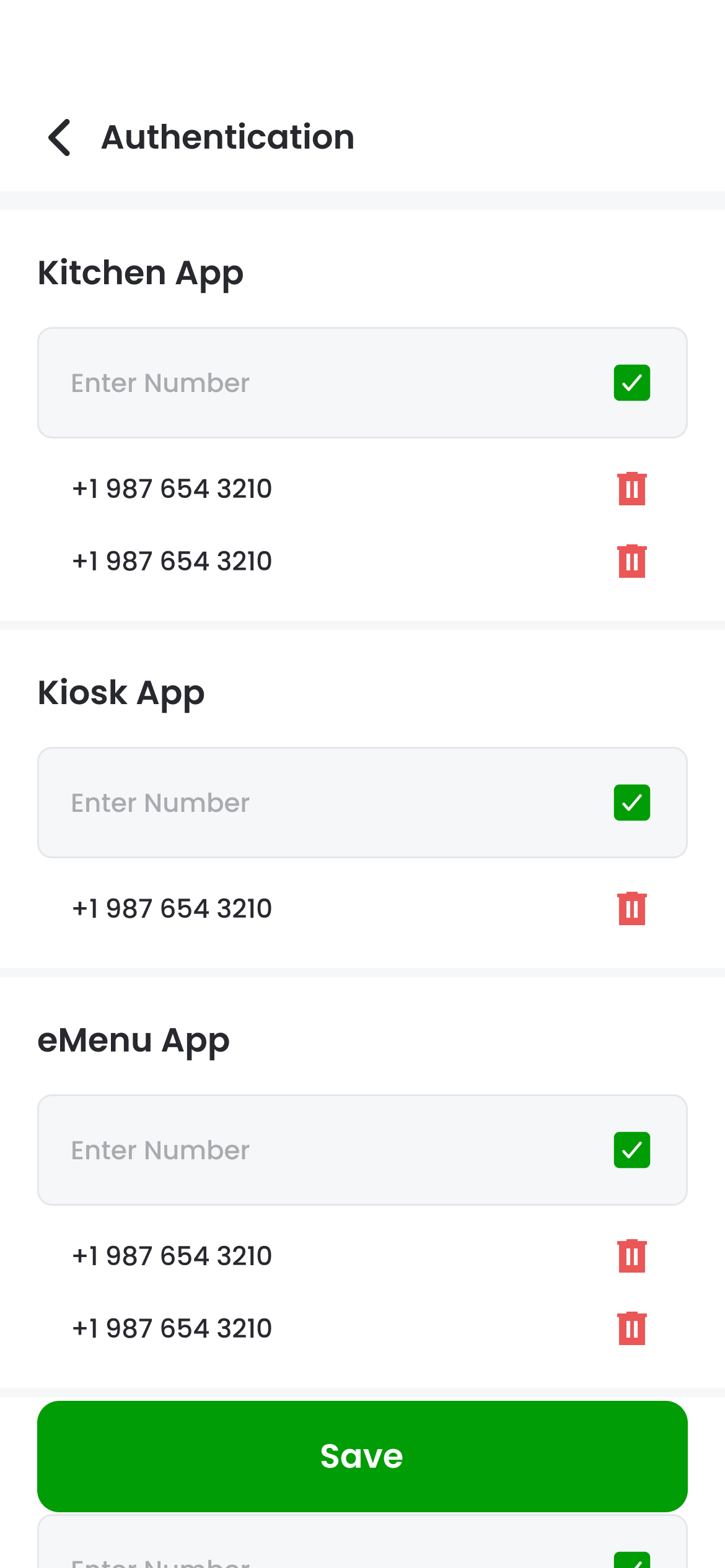The height and width of the screenshot is (1568, 725).
Task: Tap the Authentication page title
Action: (x=228, y=137)
